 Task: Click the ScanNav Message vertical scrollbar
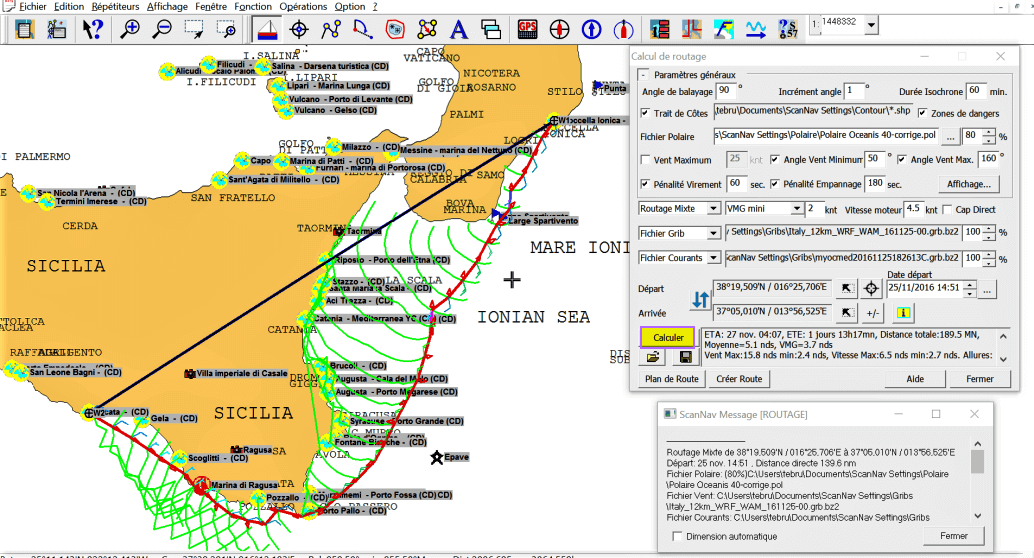coord(977,480)
